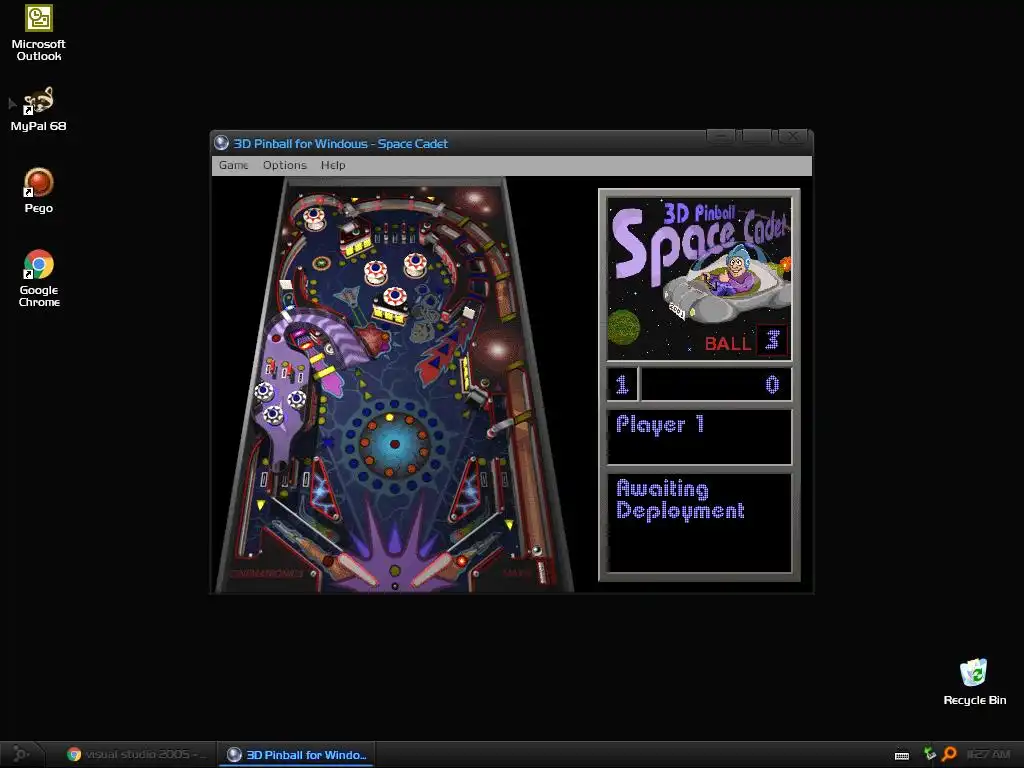Image resolution: width=1024 pixels, height=768 pixels.
Task: Click the Space Cadet logo artwork
Action: point(699,279)
